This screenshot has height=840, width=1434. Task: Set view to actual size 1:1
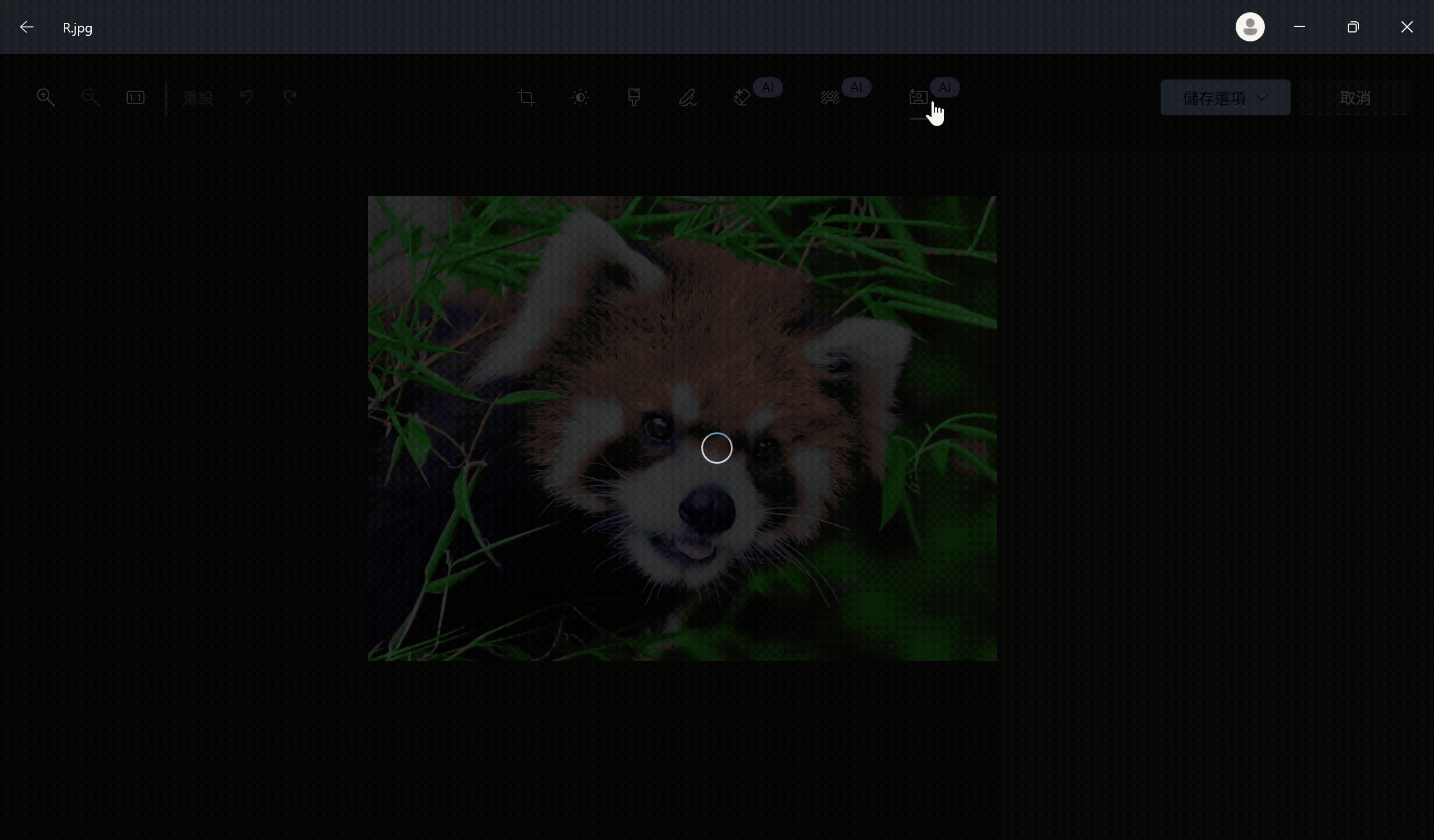tap(136, 97)
